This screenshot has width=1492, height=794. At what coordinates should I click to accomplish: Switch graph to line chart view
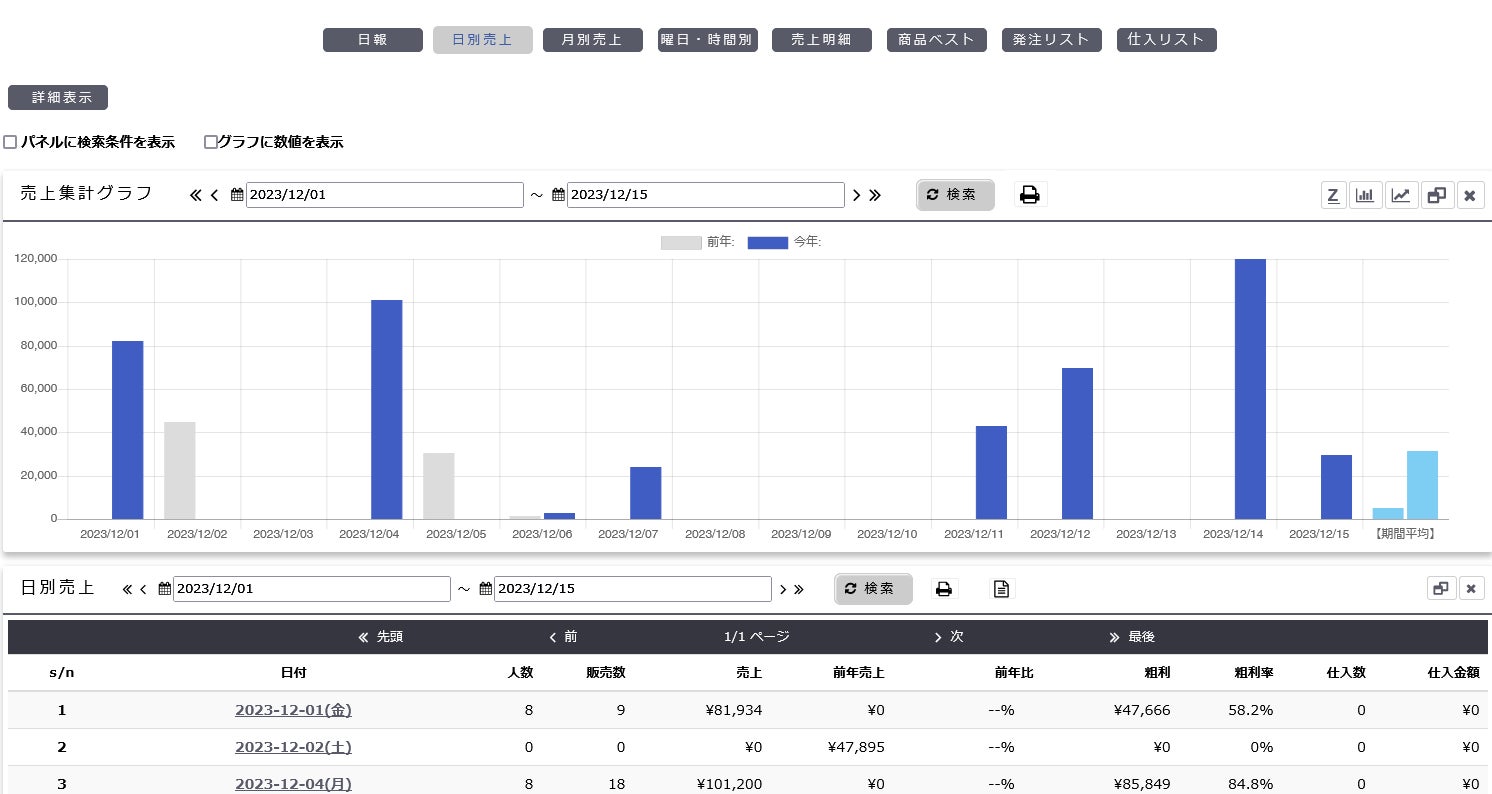[x=1401, y=195]
